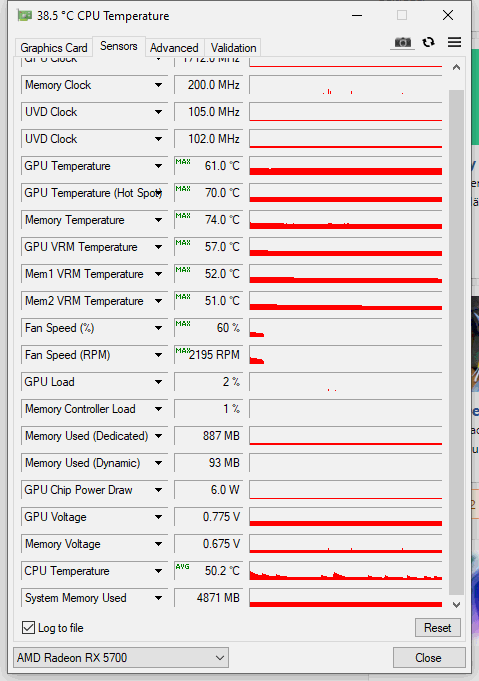Minimize the GPU-Z window
Screen dimensions: 479x681
coord(357,16)
